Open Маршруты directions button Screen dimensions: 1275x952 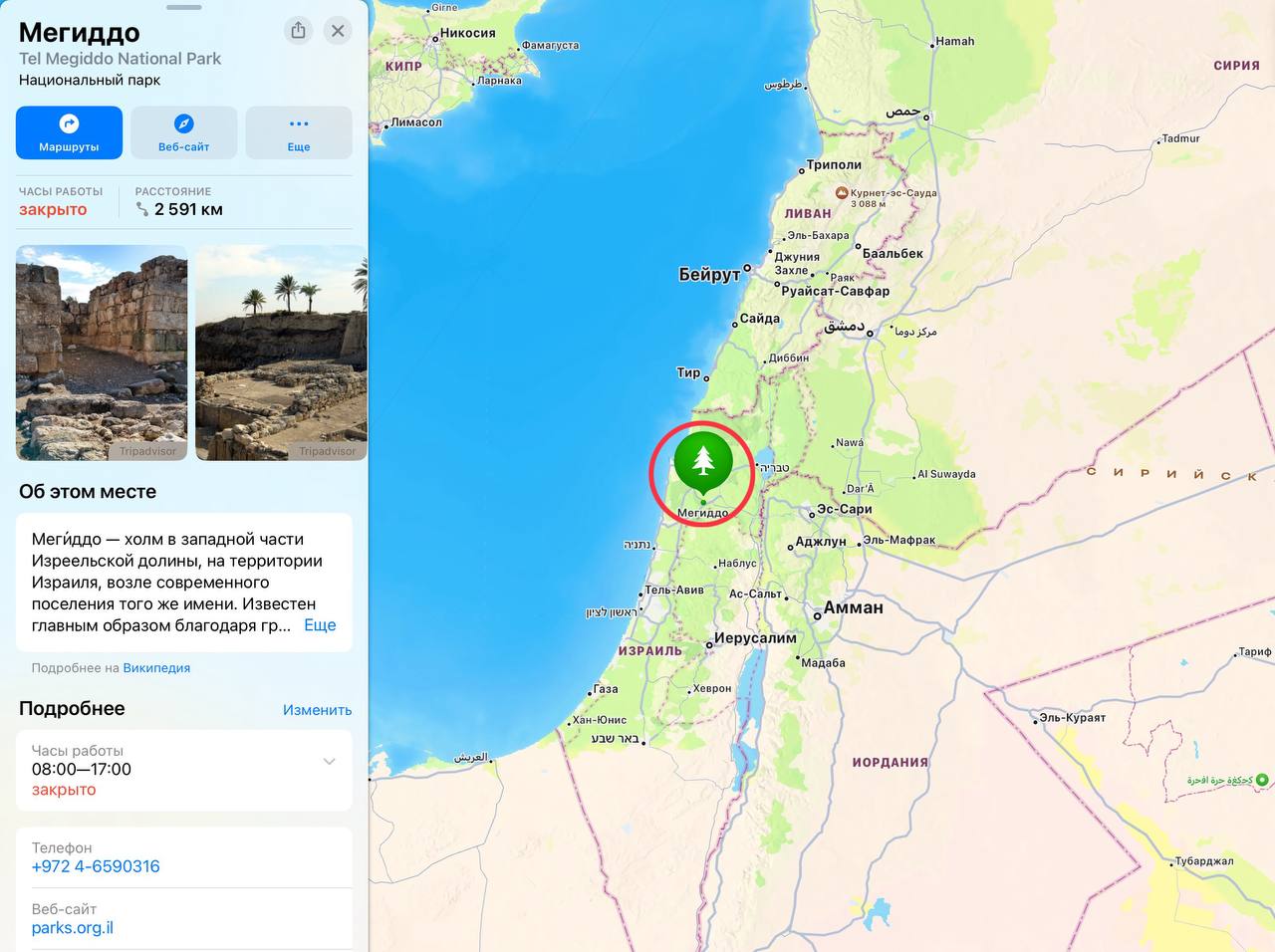coord(69,133)
